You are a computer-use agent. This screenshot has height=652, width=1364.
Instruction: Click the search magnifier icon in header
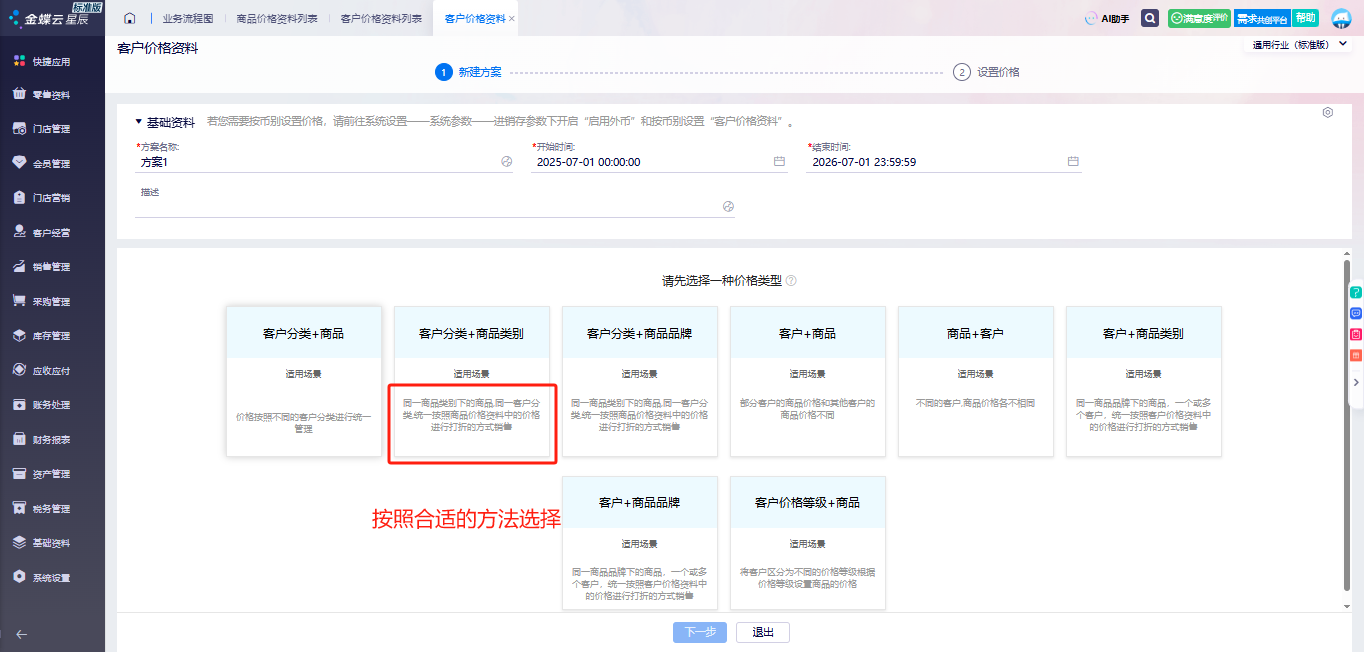[1150, 19]
